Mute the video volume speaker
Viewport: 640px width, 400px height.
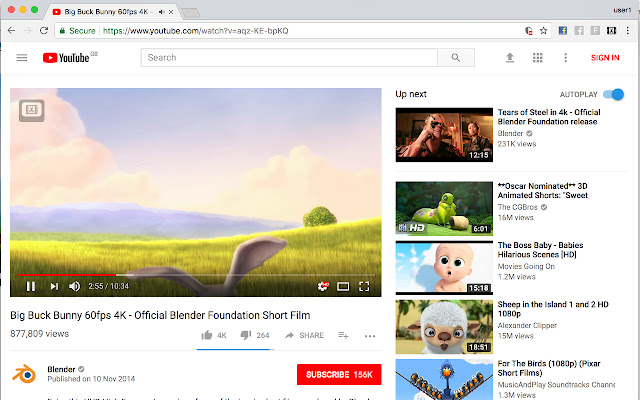tap(74, 287)
